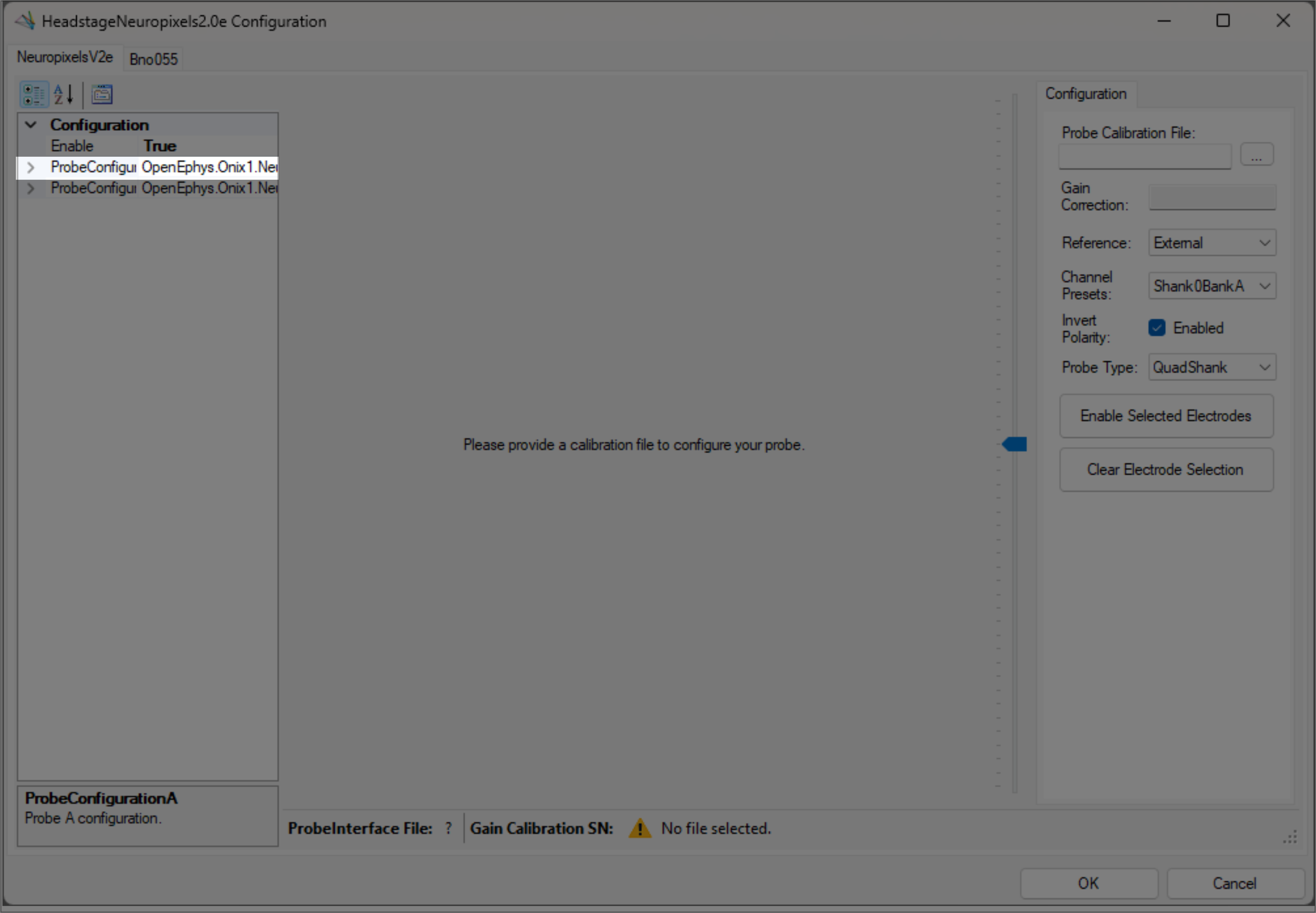This screenshot has height=913, width=1316.
Task: Click the ProbeInterface File question mark
Action: (448, 828)
